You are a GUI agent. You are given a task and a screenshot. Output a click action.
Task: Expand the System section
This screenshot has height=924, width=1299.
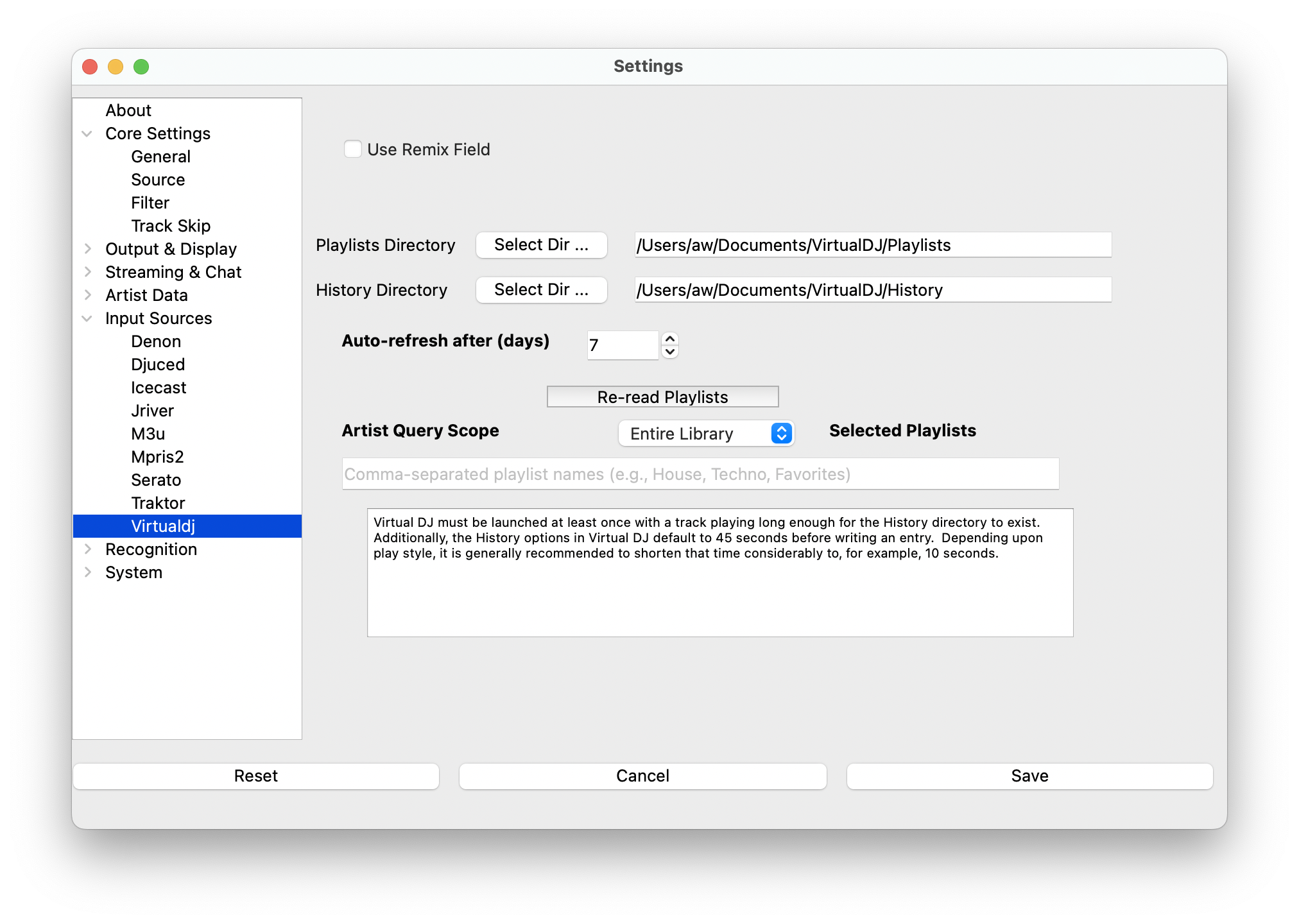tap(87, 572)
